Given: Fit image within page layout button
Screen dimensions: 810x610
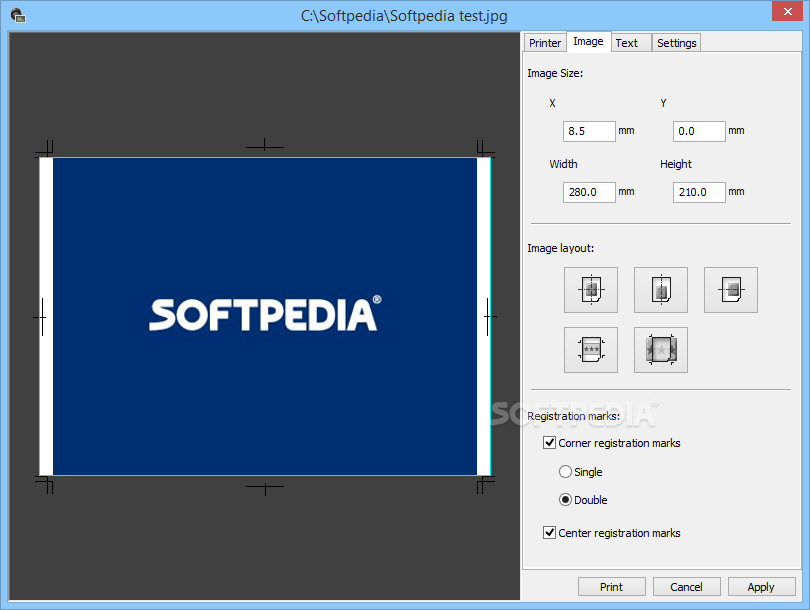Looking at the screenshot, I should [590, 350].
